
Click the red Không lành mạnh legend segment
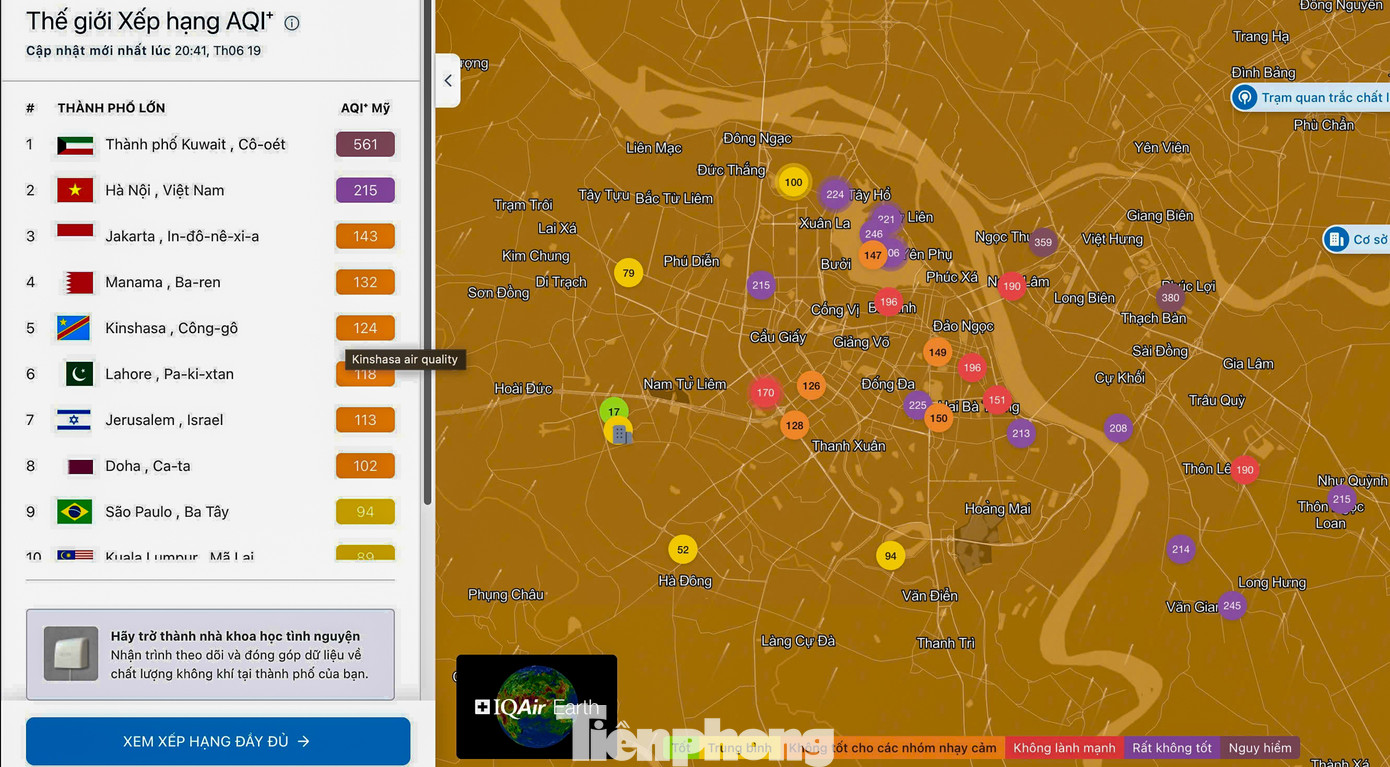(x=1064, y=747)
